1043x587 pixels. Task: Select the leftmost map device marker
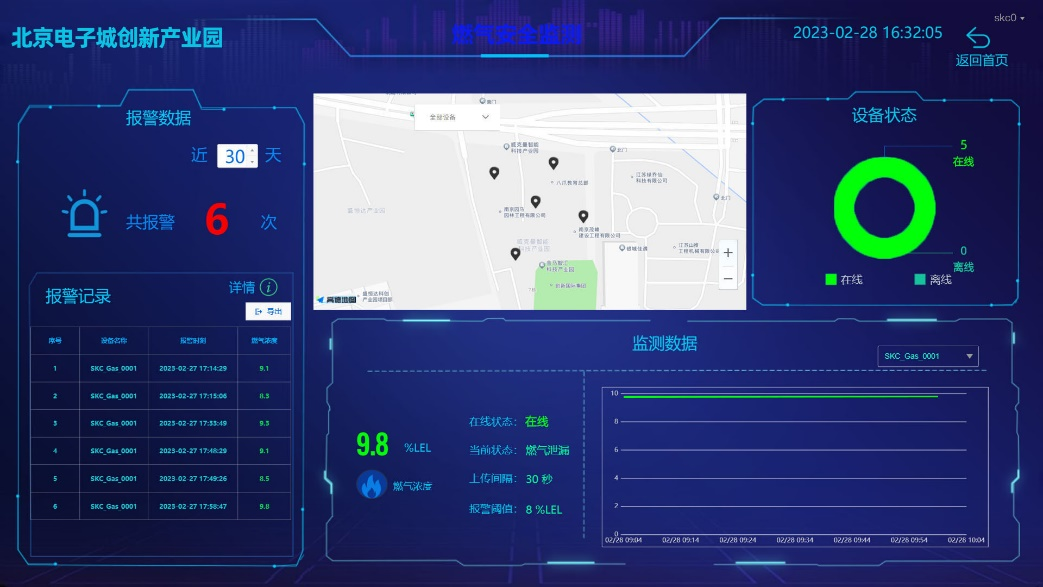point(494,173)
